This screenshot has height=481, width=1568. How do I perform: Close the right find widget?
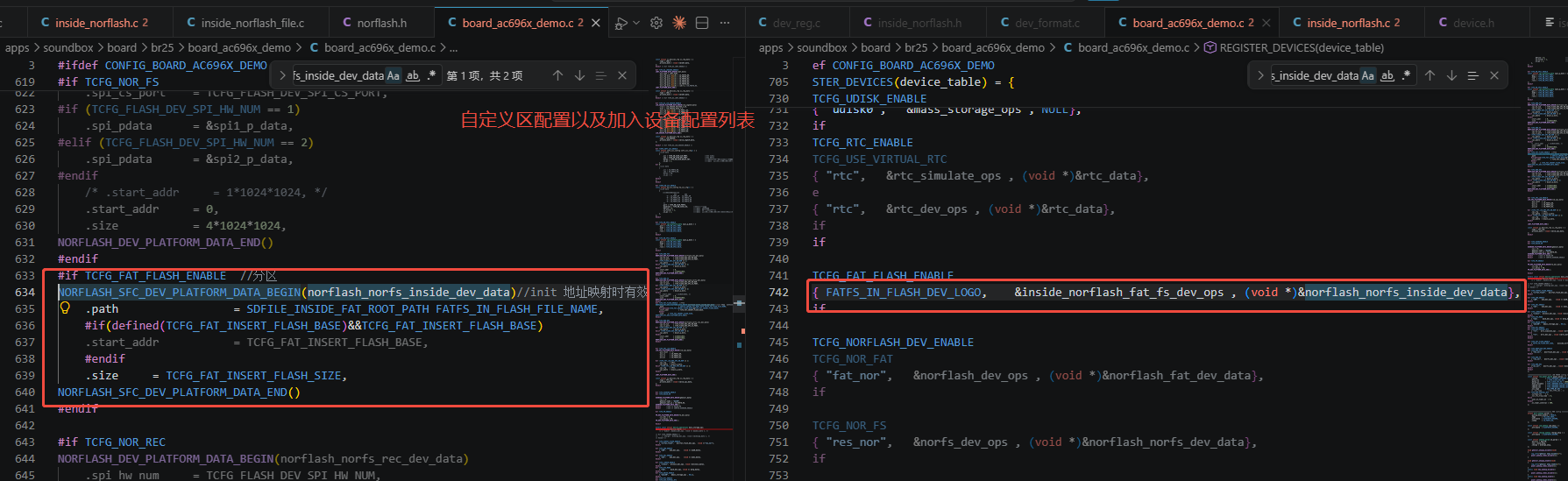[x=1494, y=76]
